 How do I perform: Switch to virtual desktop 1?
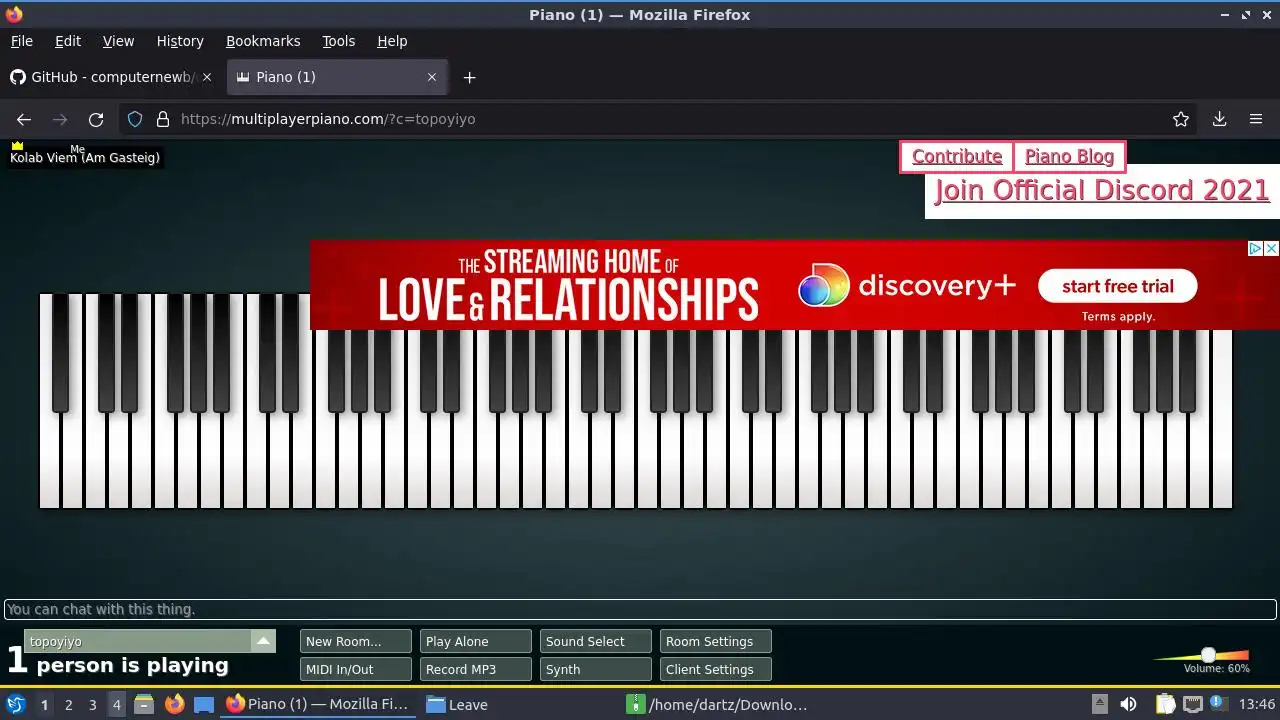pos(44,704)
